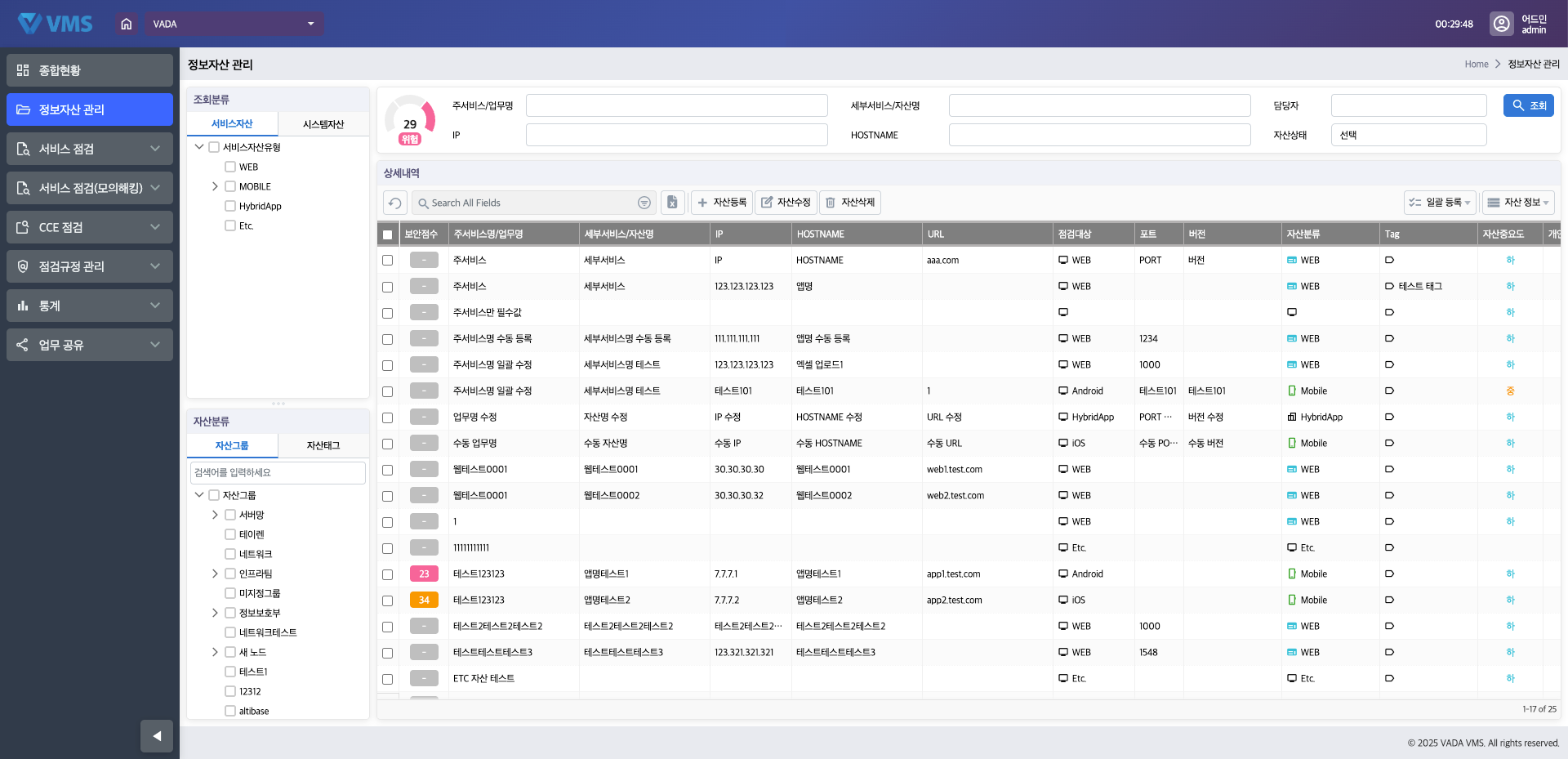Click the 종합현황 dashboard icon
The height and width of the screenshot is (759, 1568).
pyautogui.click(x=23, y=70)
